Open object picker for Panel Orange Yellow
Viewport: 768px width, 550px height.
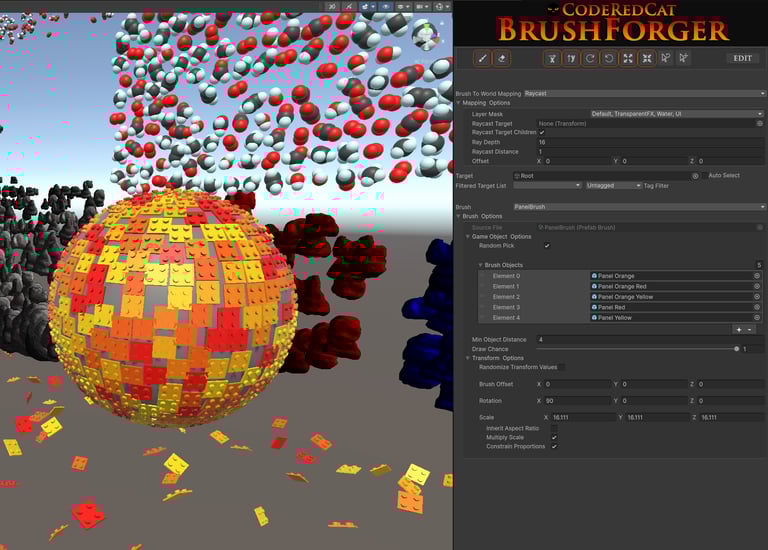pyautogui.click(x=757, y=297)
